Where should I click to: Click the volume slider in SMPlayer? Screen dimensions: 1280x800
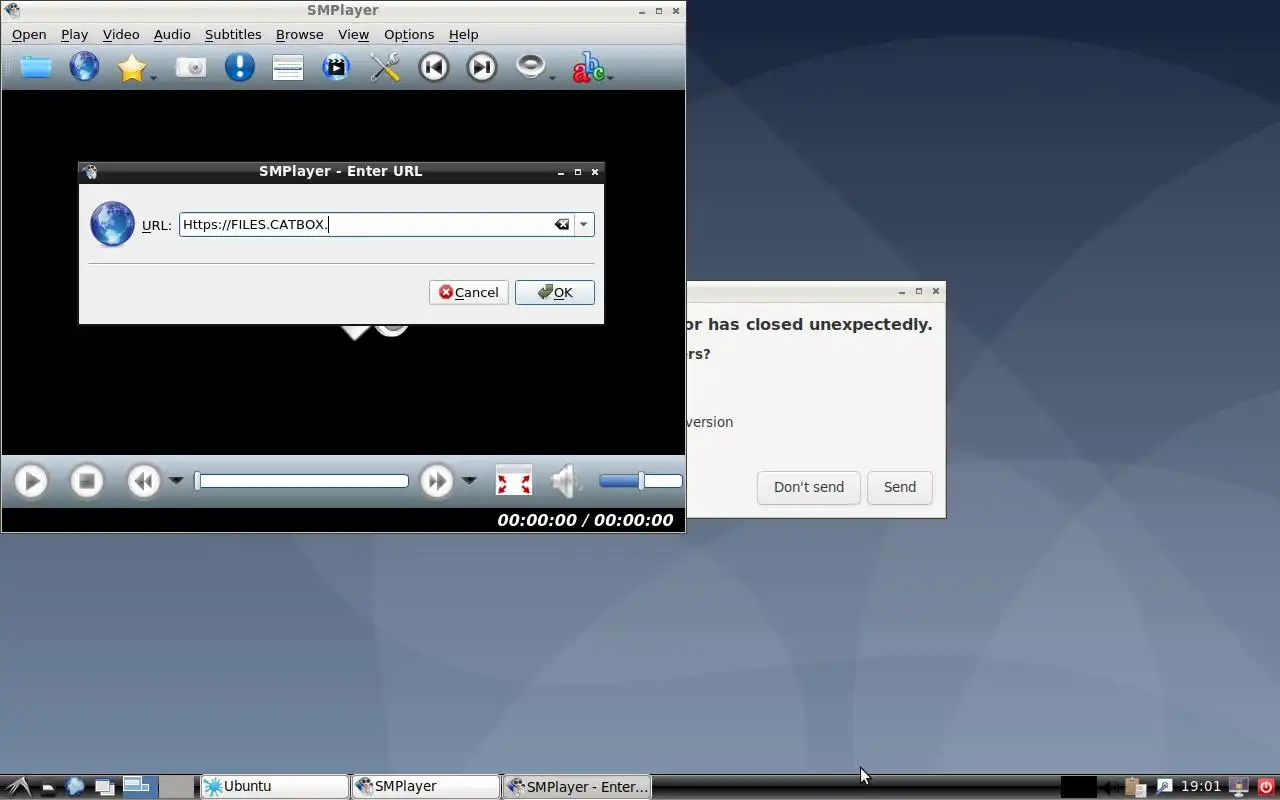[x=641, y=482]
